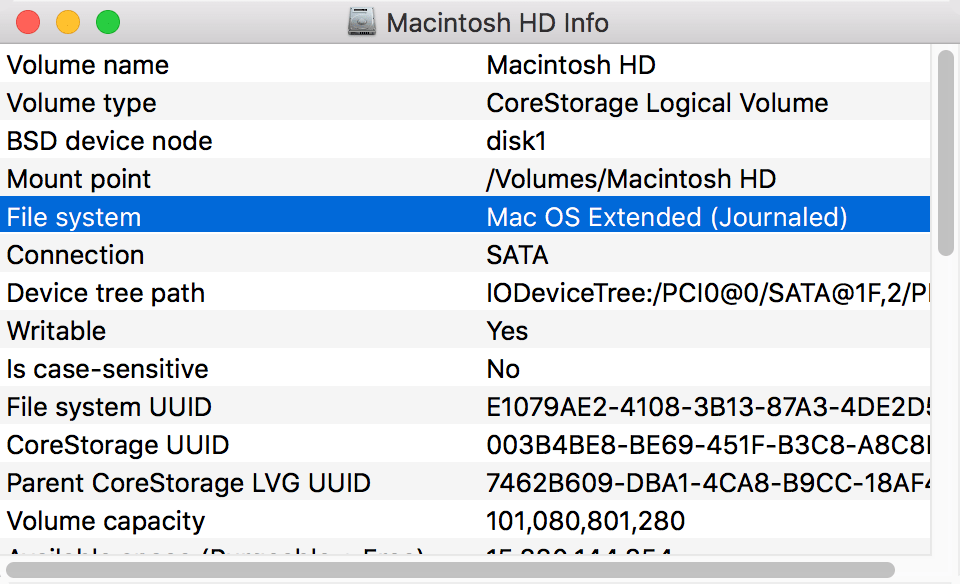Click the '101,080,801,280' capacity value
This screenshot has width=960, height=584.
[585, 521]
